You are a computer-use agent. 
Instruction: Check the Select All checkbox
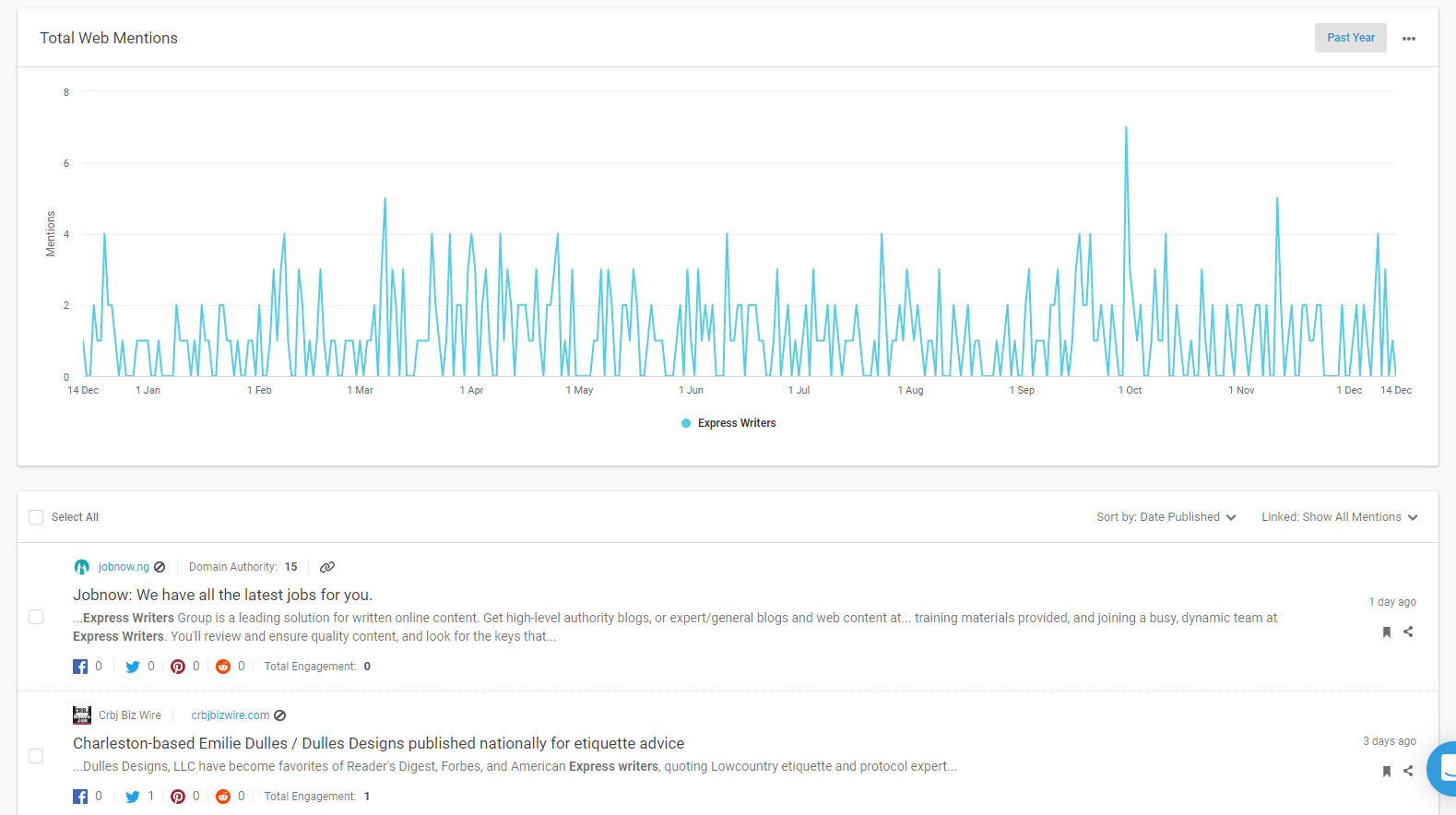36,517
